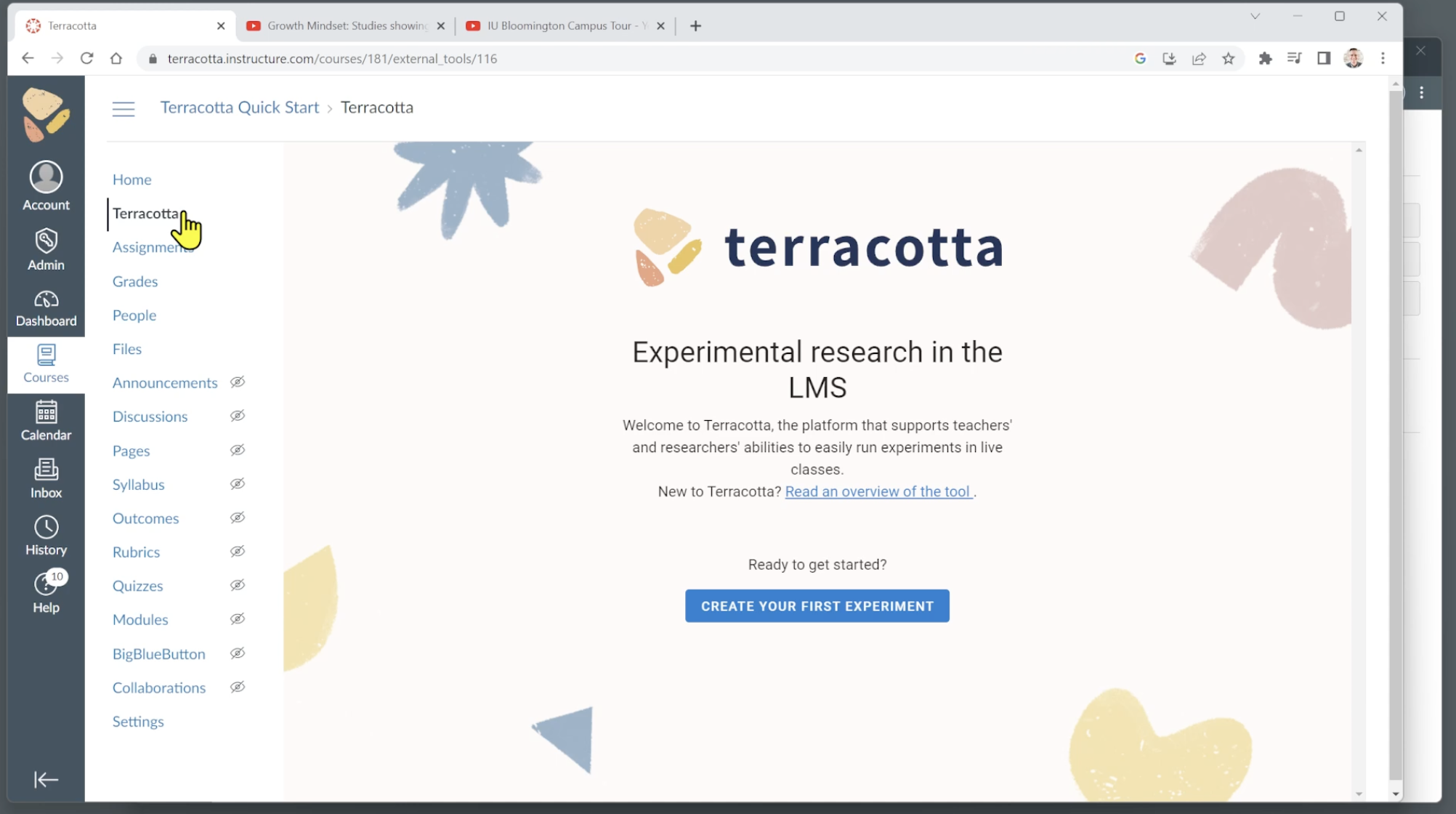
Task: Open the Chrome three-dot menu
Action: click(x=1383, y=58)
